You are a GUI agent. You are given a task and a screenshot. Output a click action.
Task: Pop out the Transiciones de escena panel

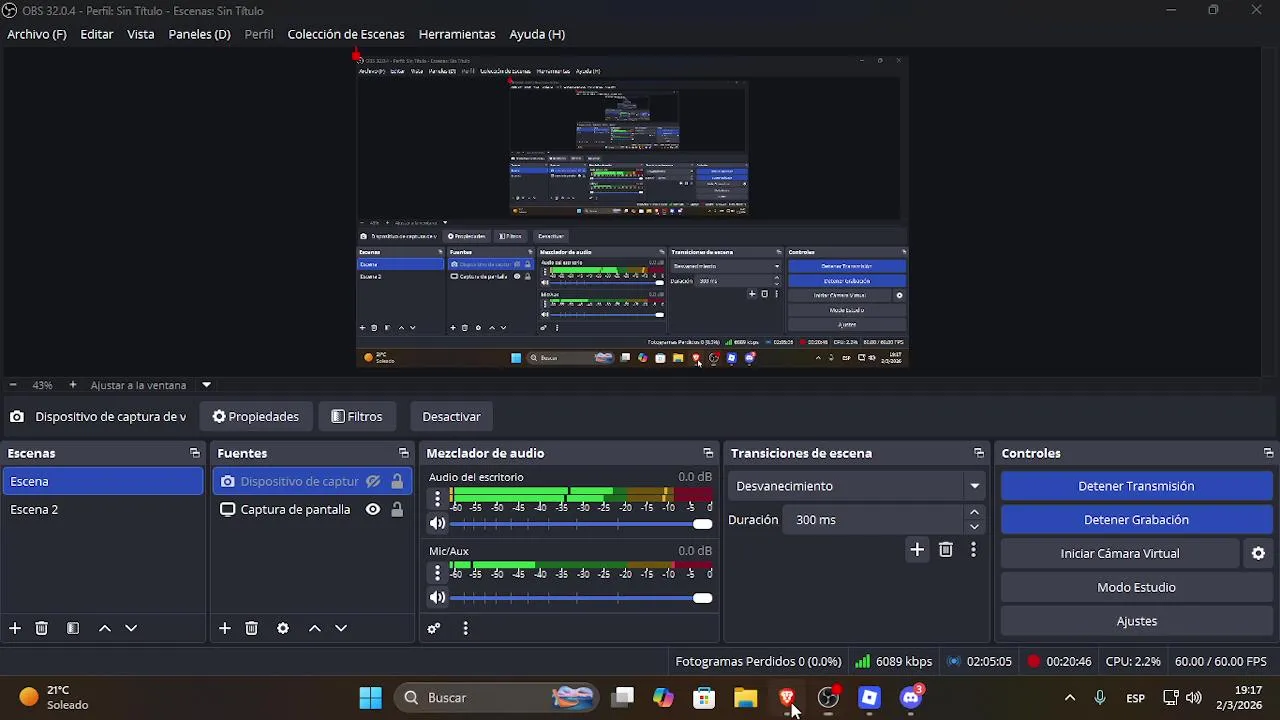(979, 453)
